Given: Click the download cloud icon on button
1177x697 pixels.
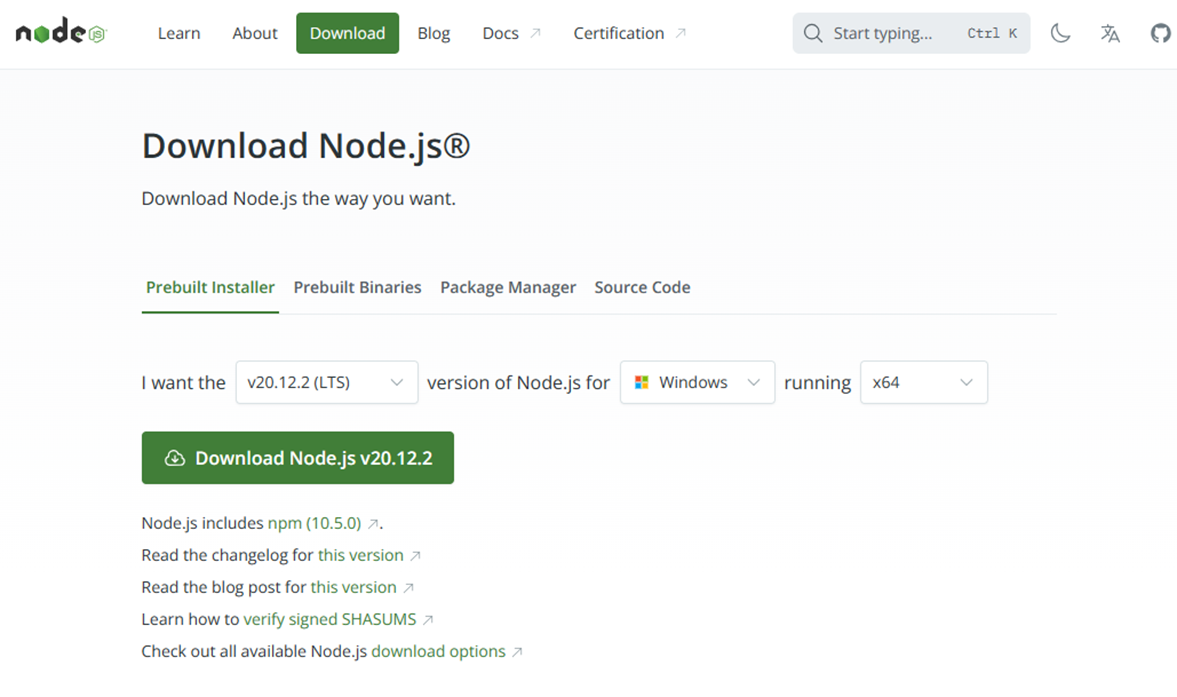Looking at the screenshot, I should 175,458.
